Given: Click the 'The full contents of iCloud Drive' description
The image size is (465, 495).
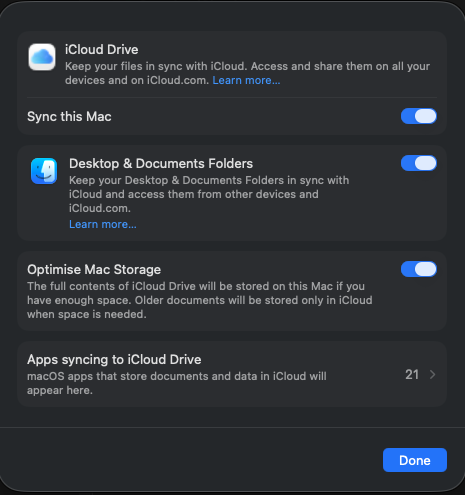Looking at the screenshot, I should pyautogui.click(x=200, y=300).
